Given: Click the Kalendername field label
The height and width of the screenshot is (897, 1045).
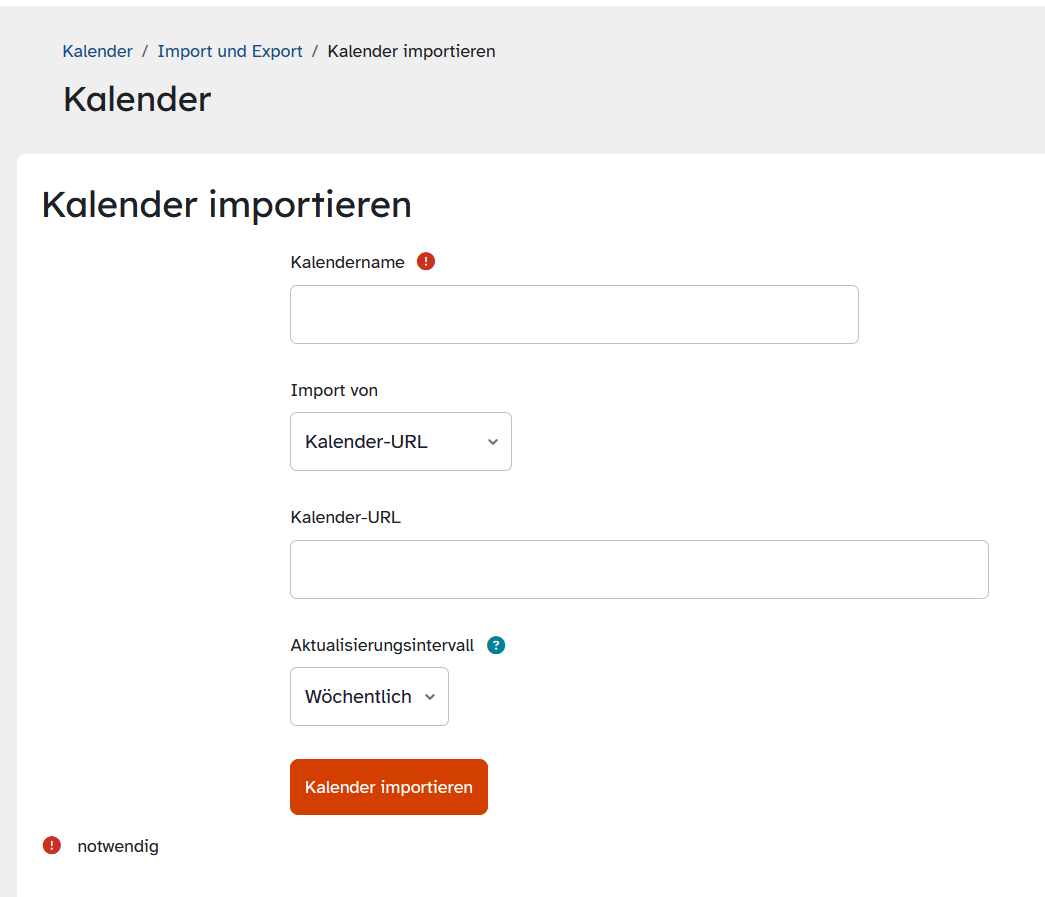Looking at the screenshot, I should click(347, 262).
